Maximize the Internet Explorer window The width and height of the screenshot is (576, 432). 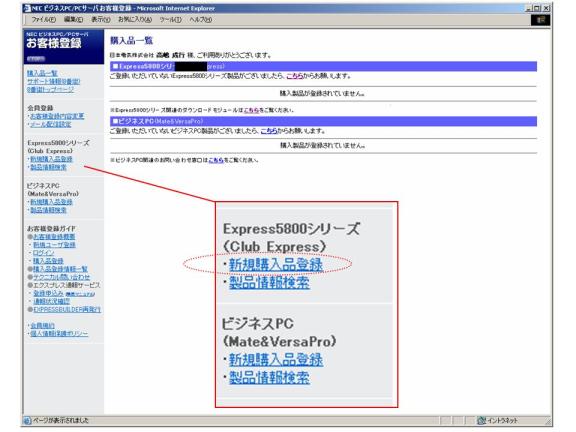tap(537, 8)
